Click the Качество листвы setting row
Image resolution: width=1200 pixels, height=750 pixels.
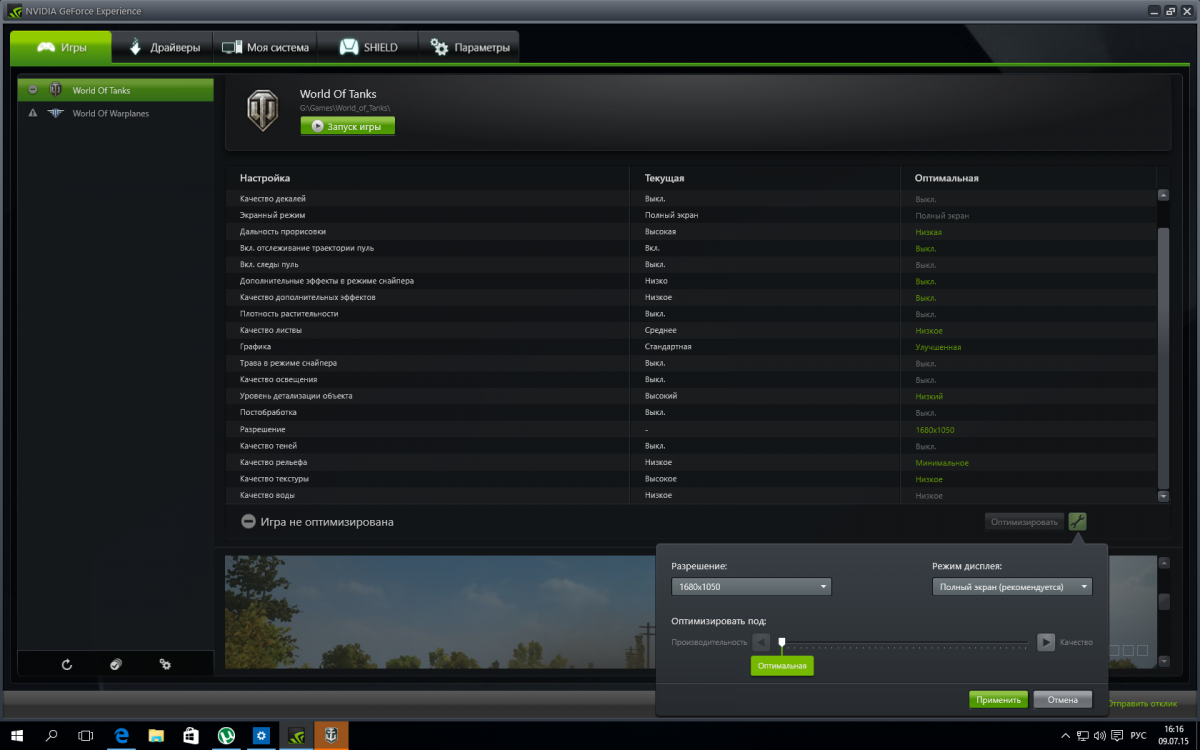691,331
